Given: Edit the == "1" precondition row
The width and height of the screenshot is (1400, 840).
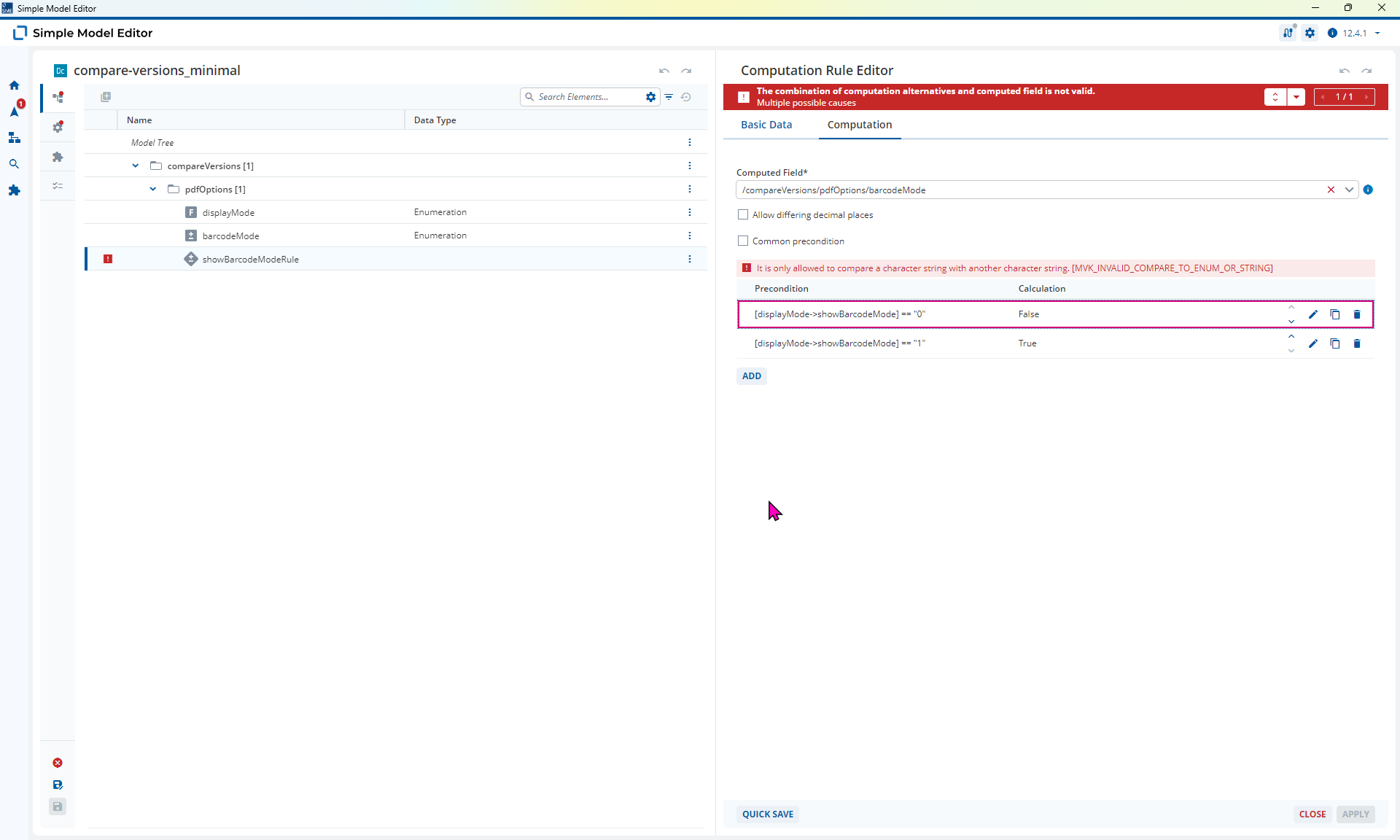Looking at the screenshot, I should click(1313, 343).
